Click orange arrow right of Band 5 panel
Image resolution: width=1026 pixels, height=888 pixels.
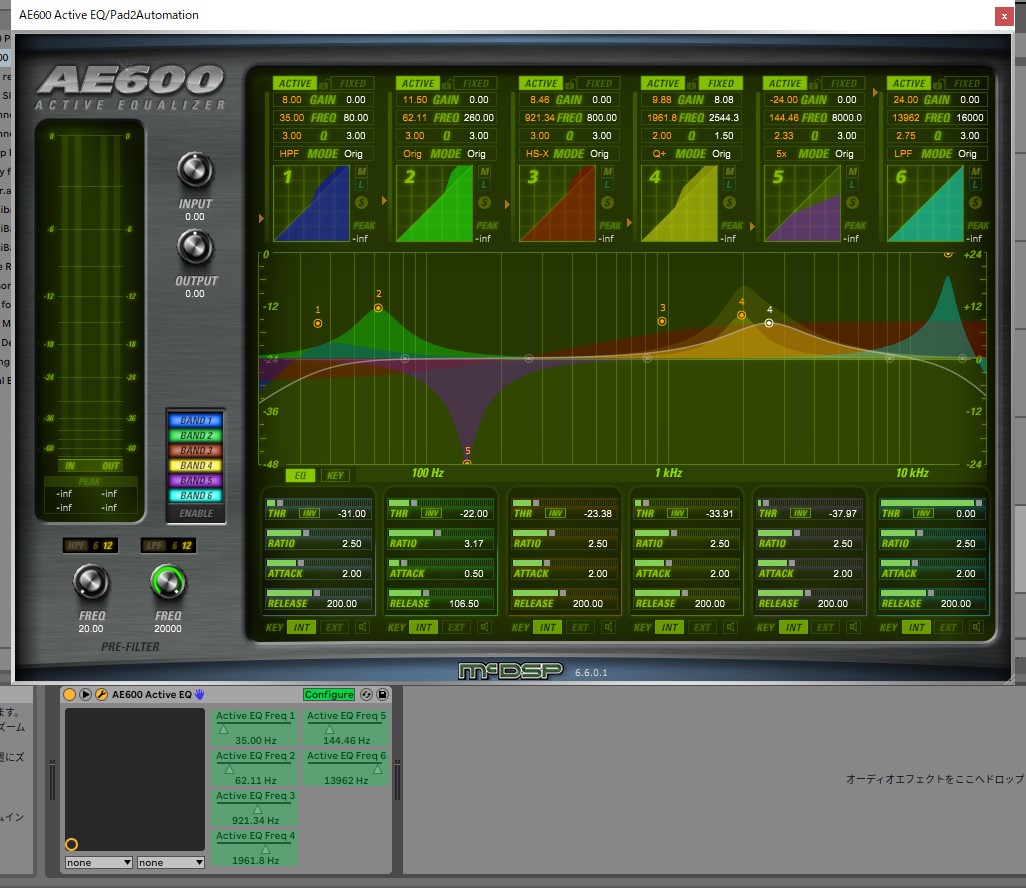click(875, 93)
